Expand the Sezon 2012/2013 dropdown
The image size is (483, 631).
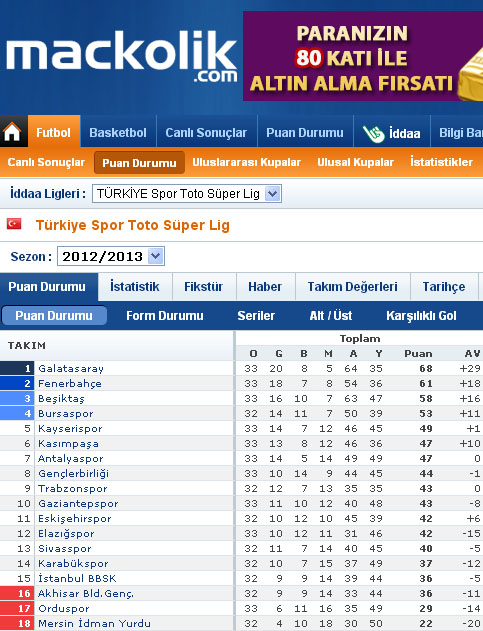tap(111, 256)
